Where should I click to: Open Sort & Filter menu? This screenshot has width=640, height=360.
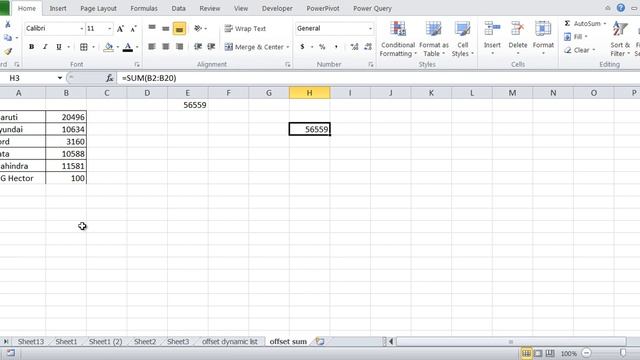click(x=620, y=39)
